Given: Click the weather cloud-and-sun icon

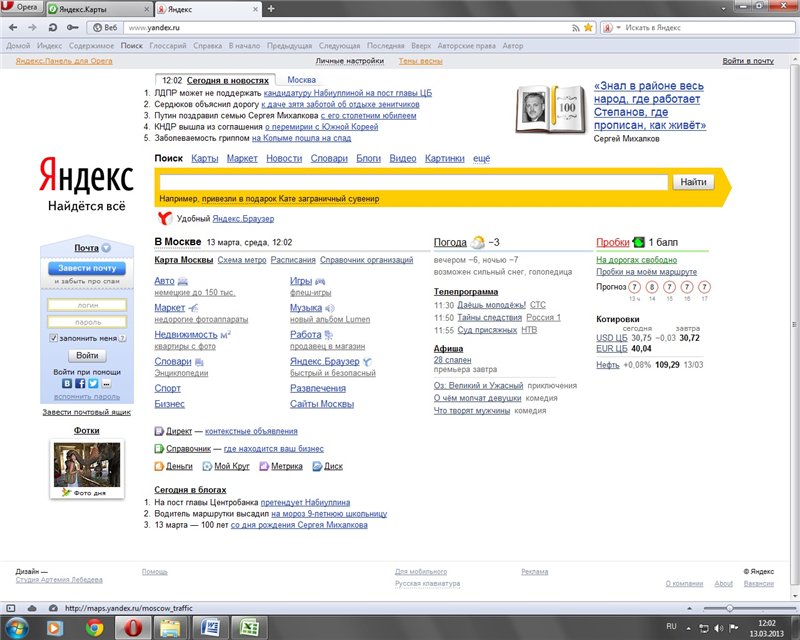Looking at the screenshot, I should point(478,242).
